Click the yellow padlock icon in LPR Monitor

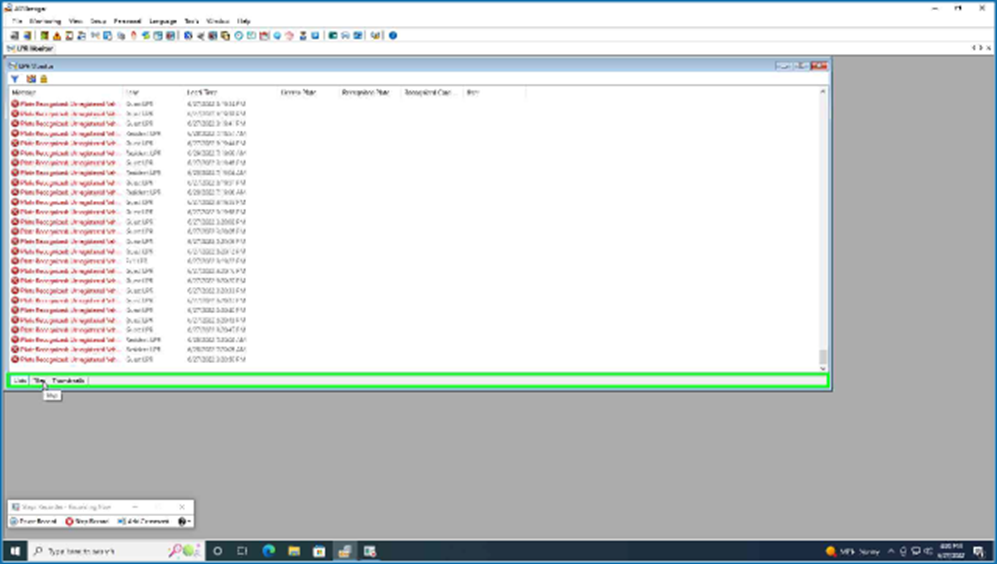[x=43, y=78]
